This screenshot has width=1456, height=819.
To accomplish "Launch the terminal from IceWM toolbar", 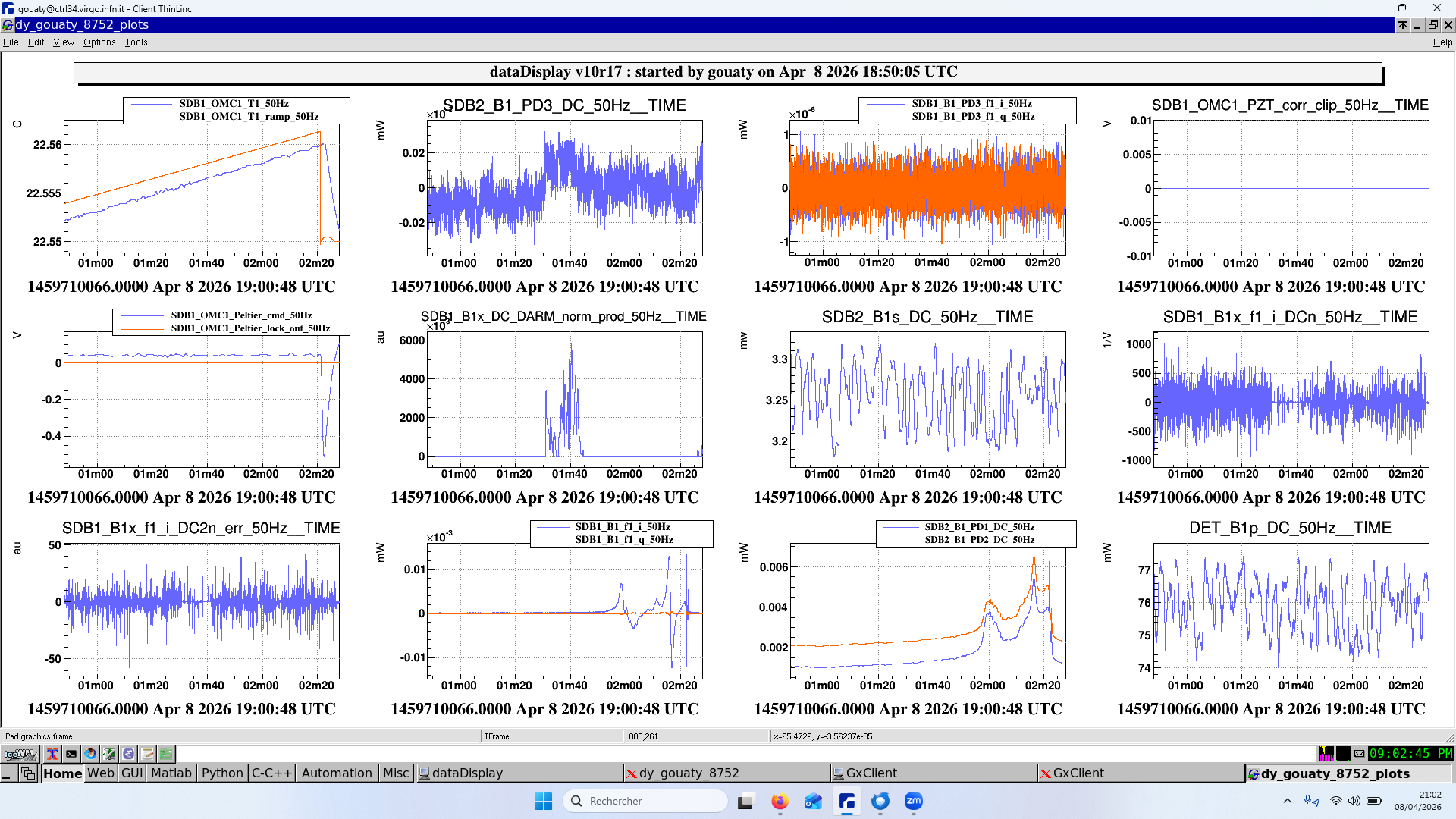I will click(71, 754).
